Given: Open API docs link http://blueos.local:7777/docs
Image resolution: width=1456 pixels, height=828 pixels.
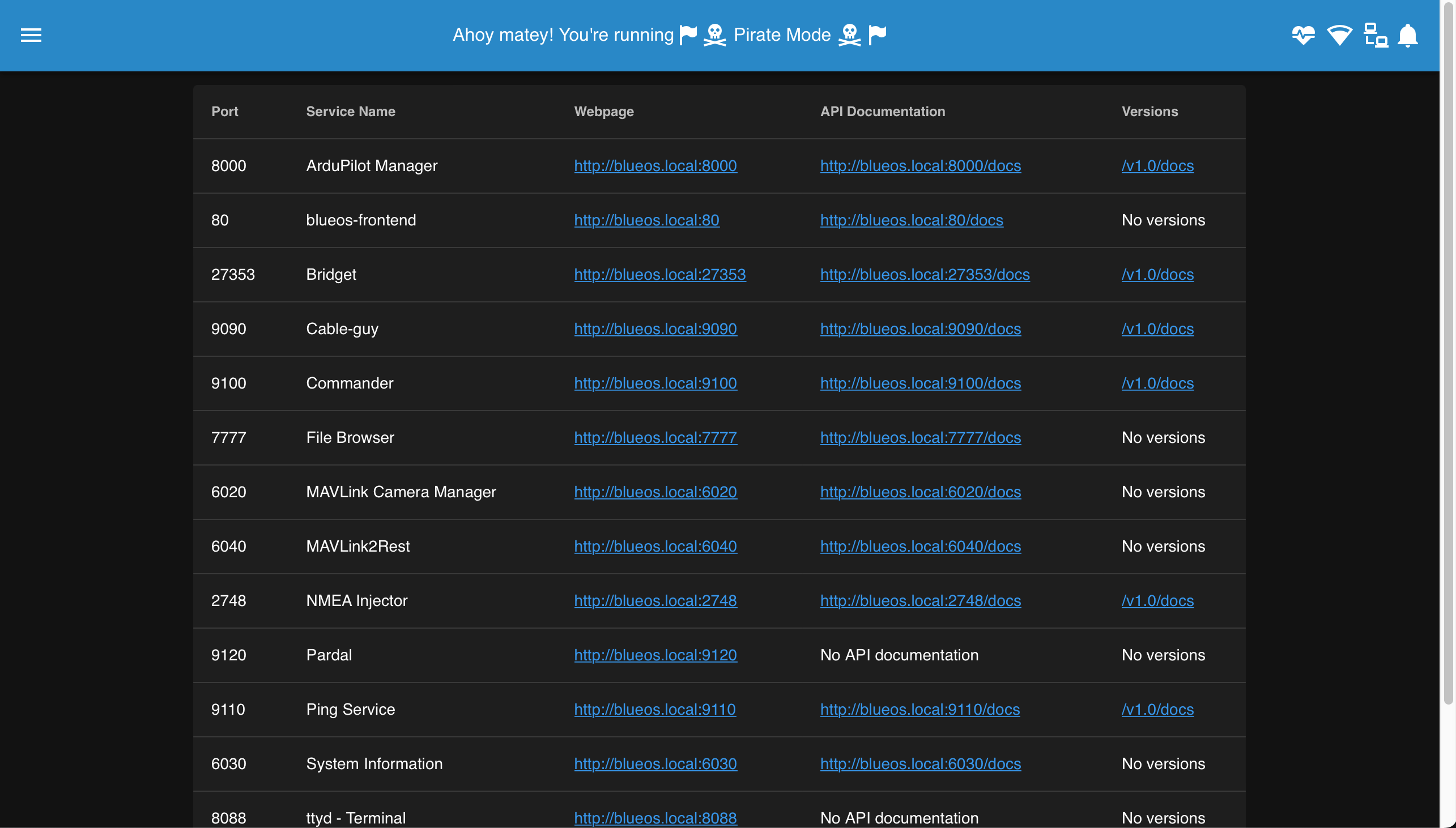Looking at the screenshot, I should (x=920, y=437).
